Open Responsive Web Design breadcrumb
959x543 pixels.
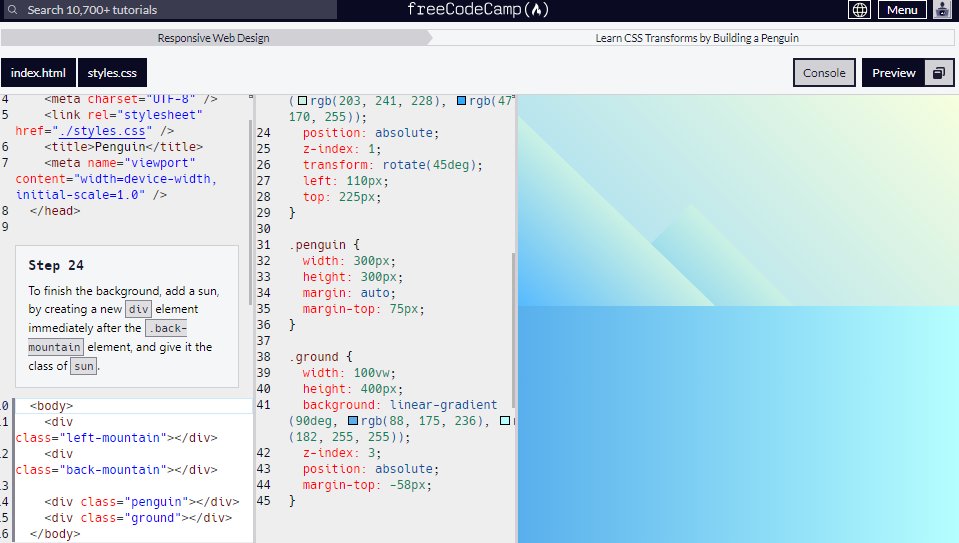pyautogui.click(x=213, y=38)
